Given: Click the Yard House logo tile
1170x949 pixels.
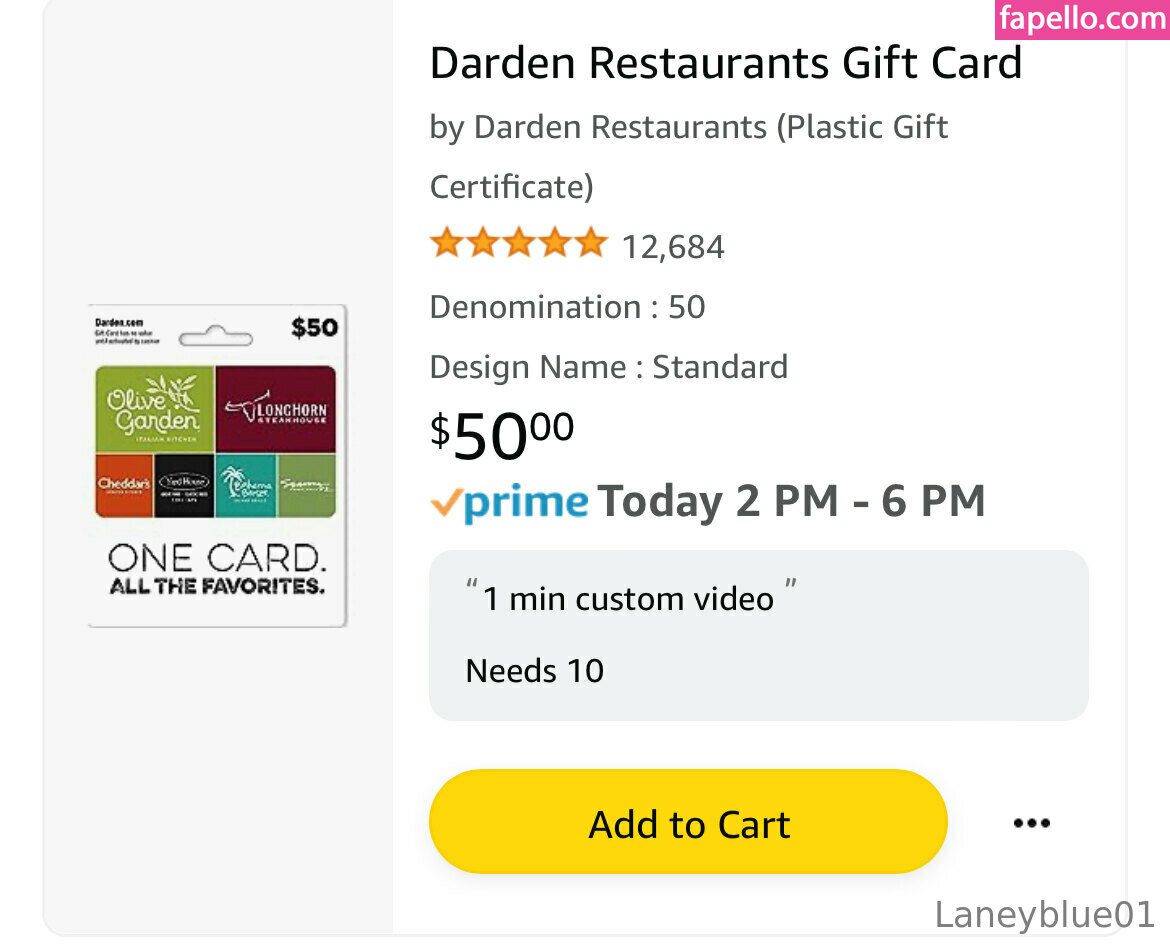Looking at the screenshot, I should pyautogui.click(x=184, y=485).
